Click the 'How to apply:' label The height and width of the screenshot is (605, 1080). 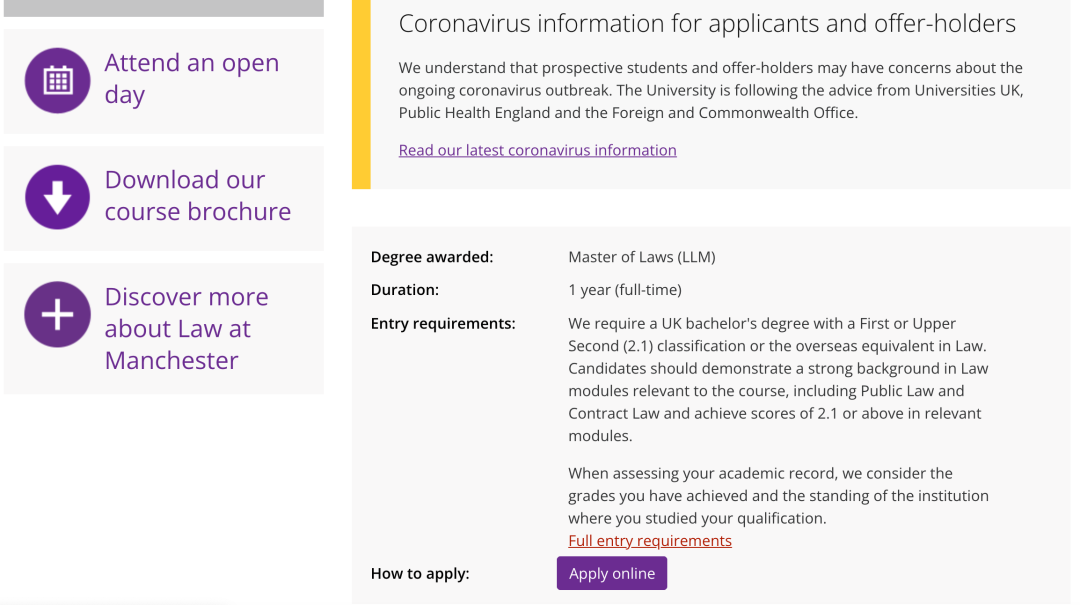420,574
